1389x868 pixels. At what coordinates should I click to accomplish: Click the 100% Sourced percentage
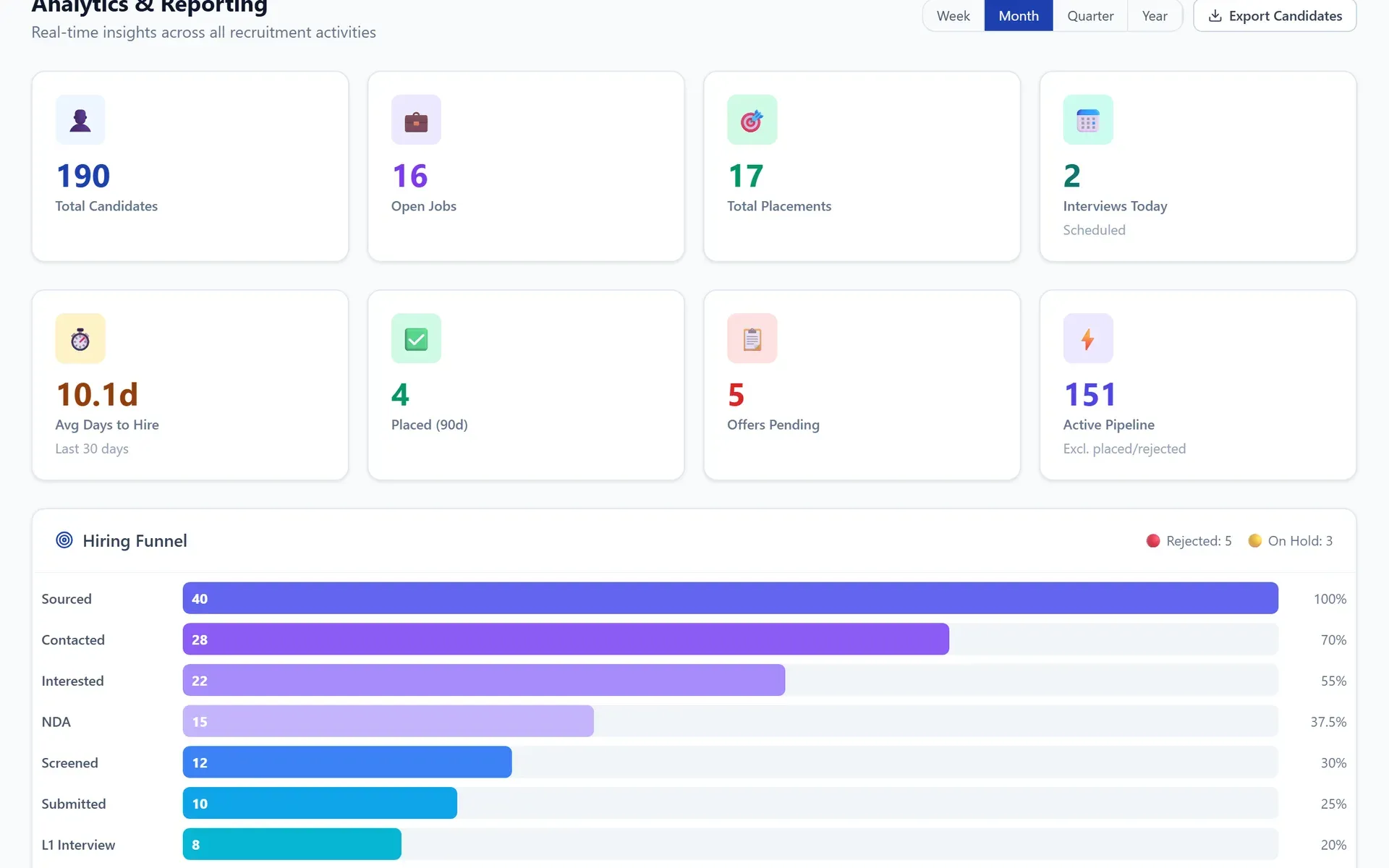[x=1330, y=599]
